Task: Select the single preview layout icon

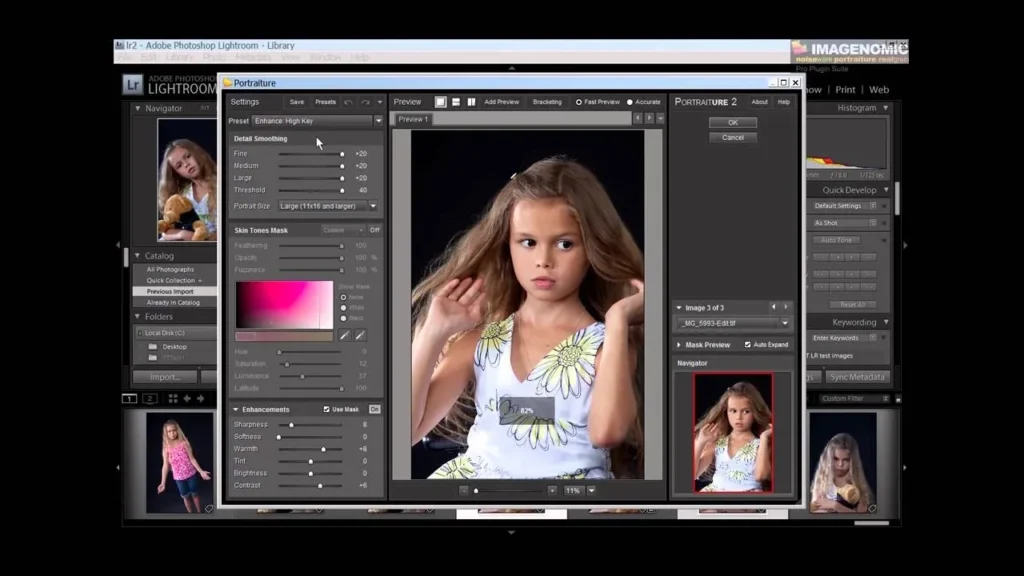Action: (440, 102)
